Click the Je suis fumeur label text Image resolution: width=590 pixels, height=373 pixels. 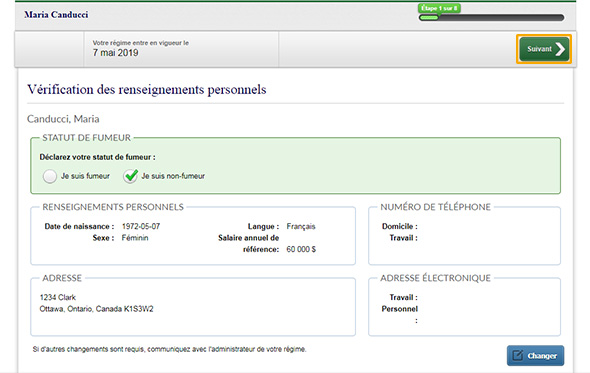click(85, 176)
